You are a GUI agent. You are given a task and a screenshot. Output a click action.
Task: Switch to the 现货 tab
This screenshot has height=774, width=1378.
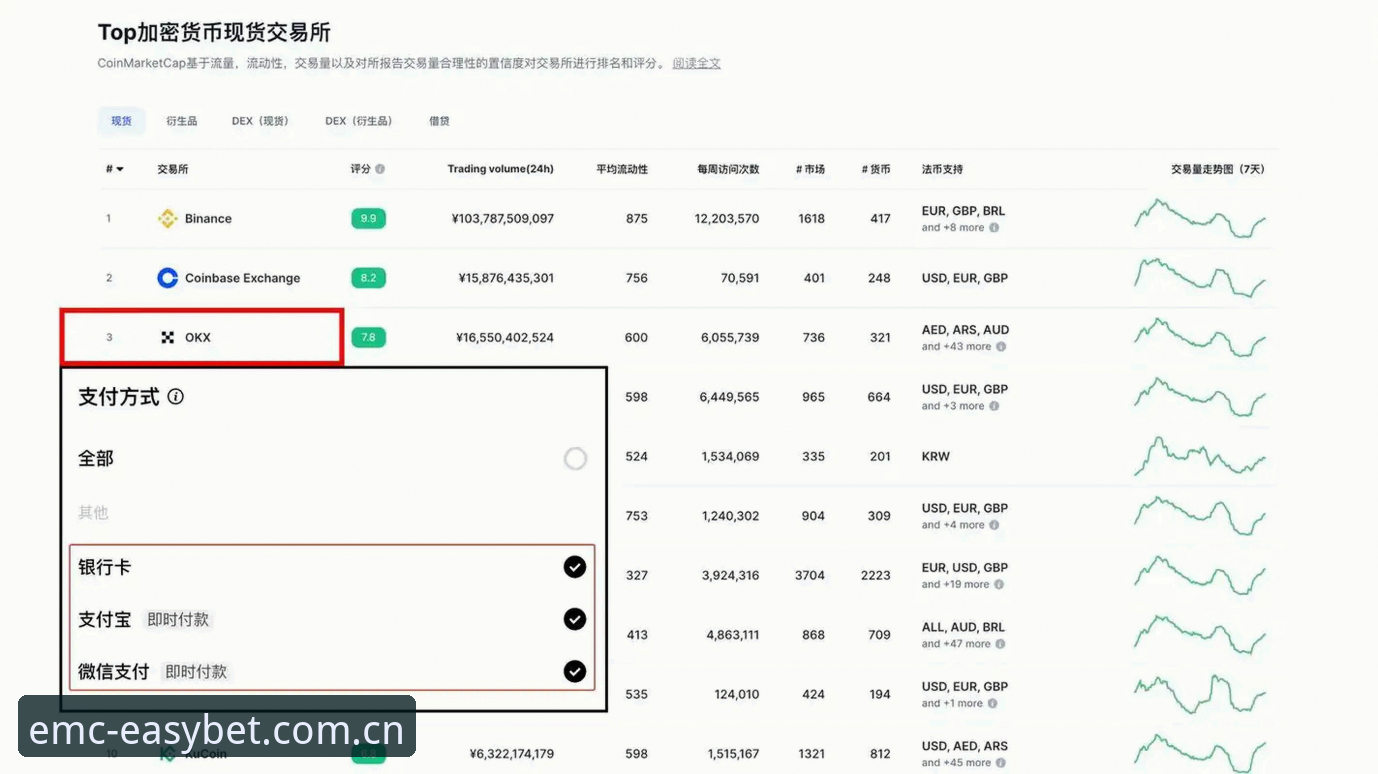point(121,121)
